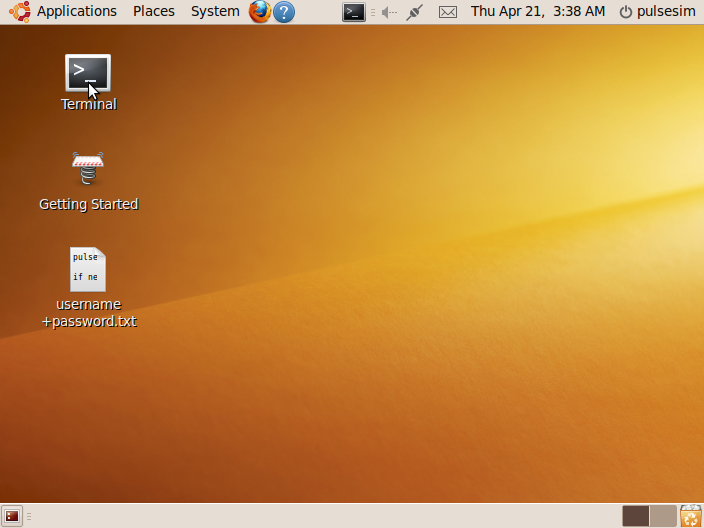Image resolution: width=704 pixels, height=528 pixels.
Task: Open the Trash icon in bottom panel
Action: (x=691, y=516)
